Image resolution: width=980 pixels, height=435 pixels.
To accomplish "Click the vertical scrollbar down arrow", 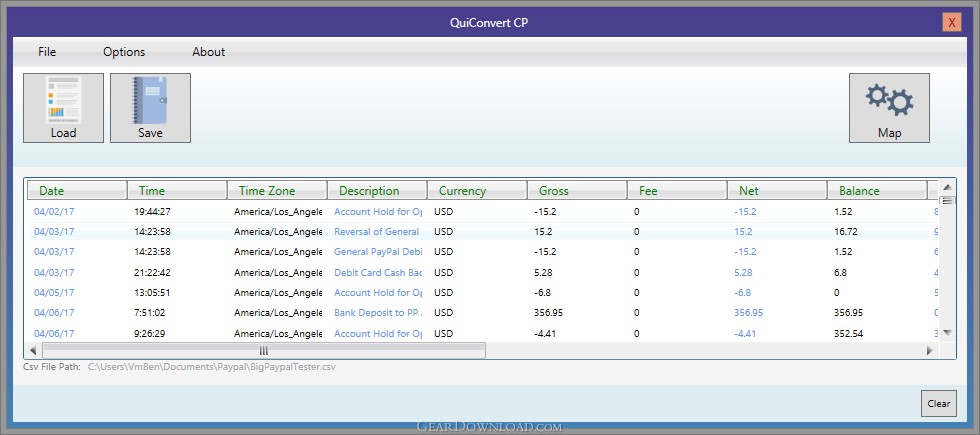I will tap(946, 332).
